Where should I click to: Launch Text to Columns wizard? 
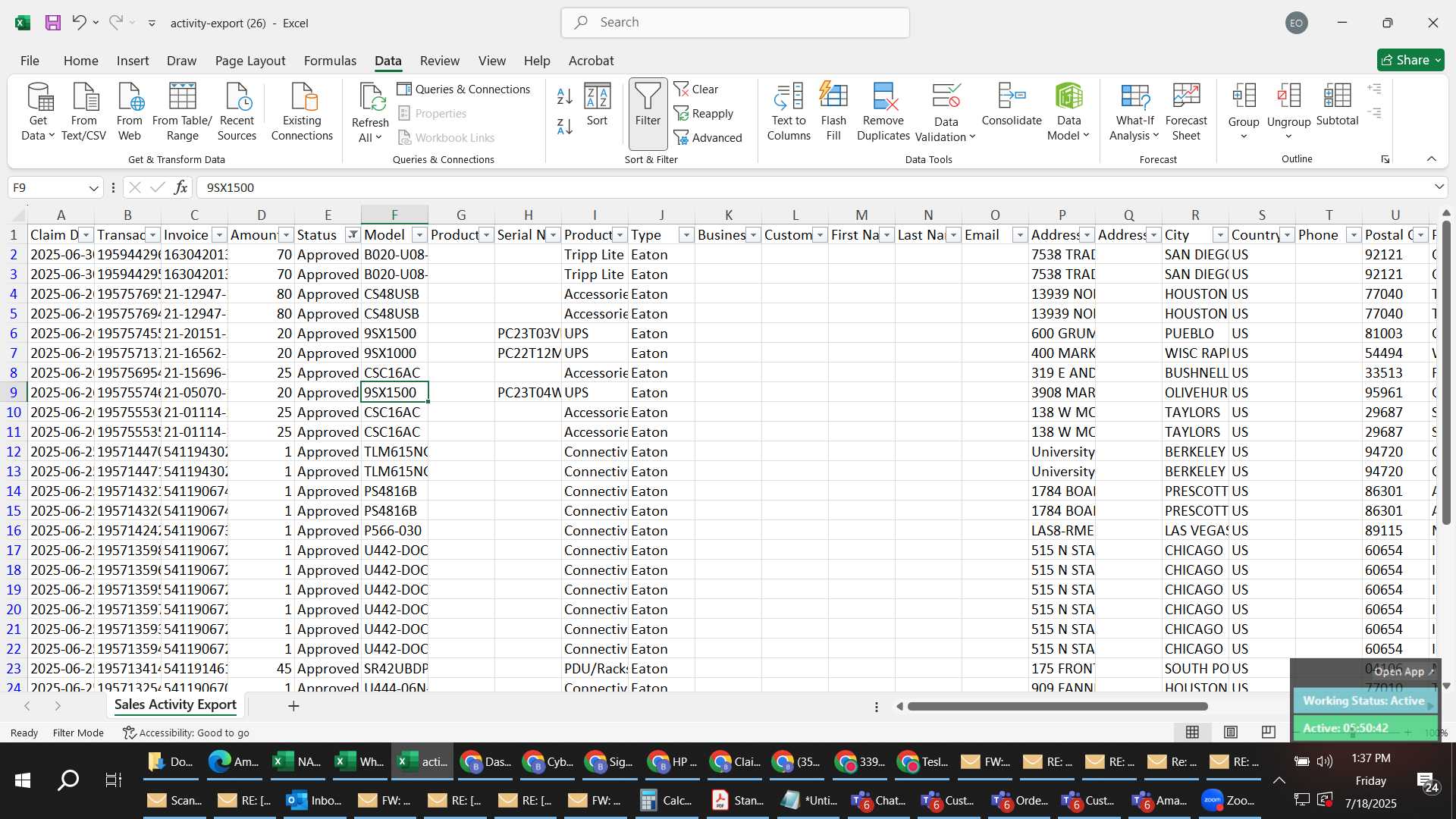(789, 112)
